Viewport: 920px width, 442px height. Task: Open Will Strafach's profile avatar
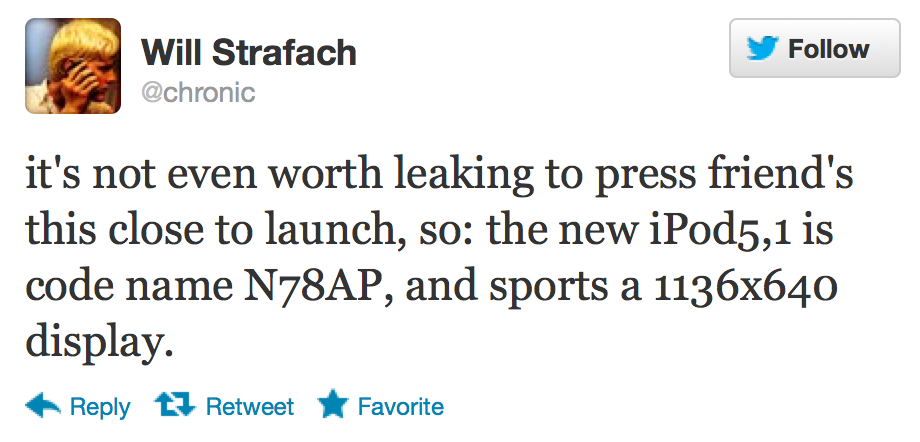73,67
